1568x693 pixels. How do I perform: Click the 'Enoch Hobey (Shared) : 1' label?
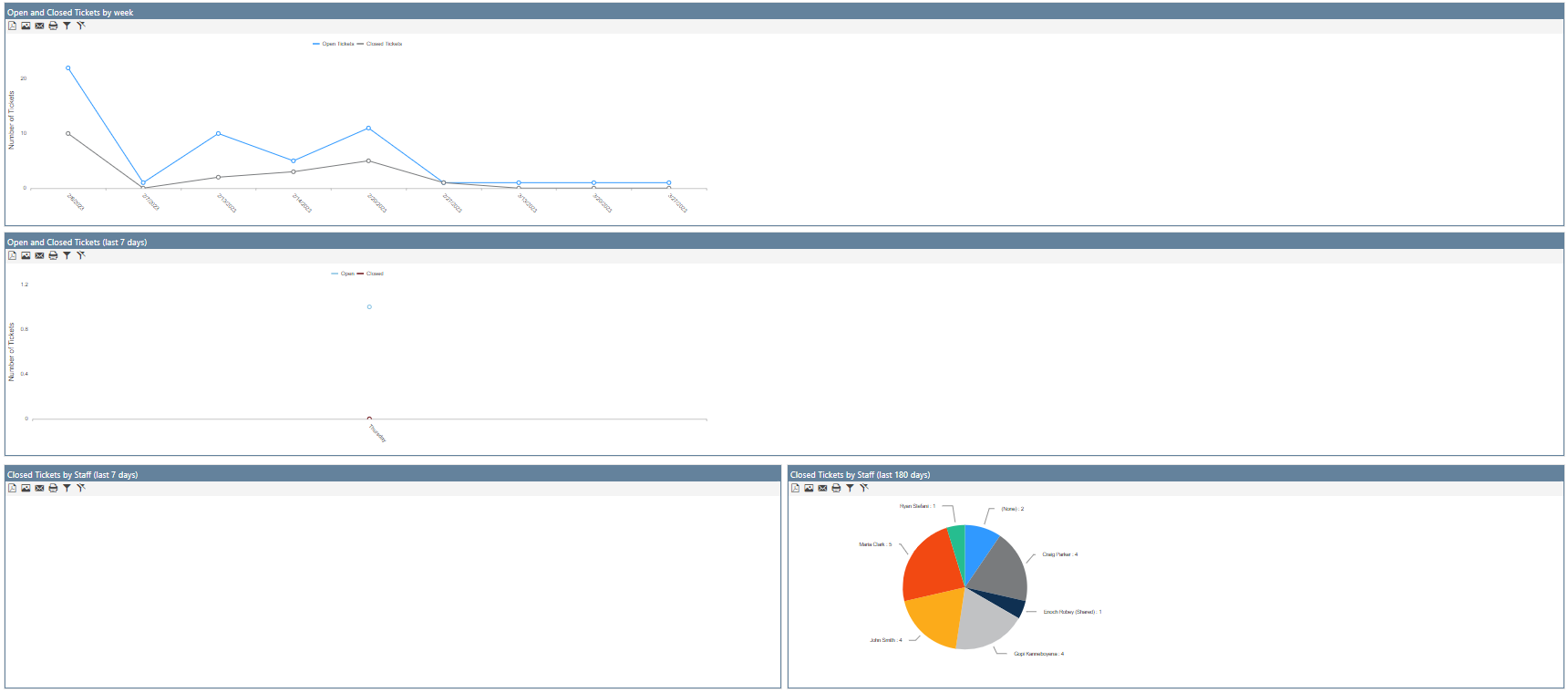point(1072,612)
